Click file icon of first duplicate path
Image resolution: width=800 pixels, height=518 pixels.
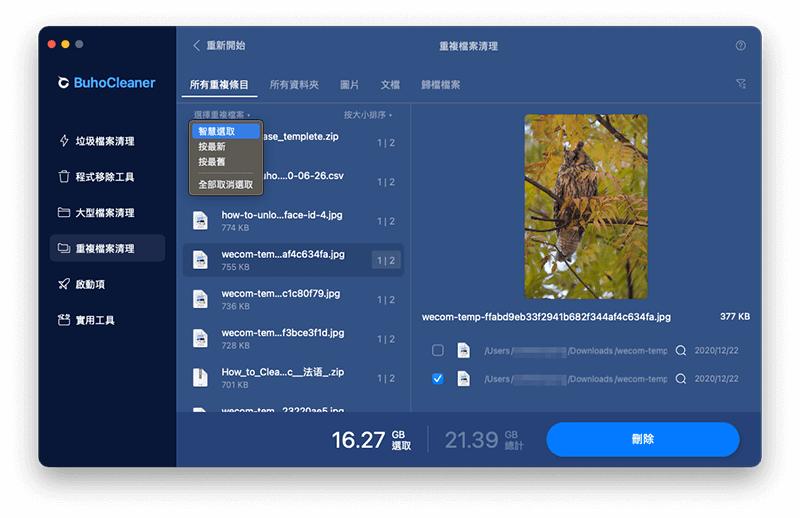pos(463,351)
